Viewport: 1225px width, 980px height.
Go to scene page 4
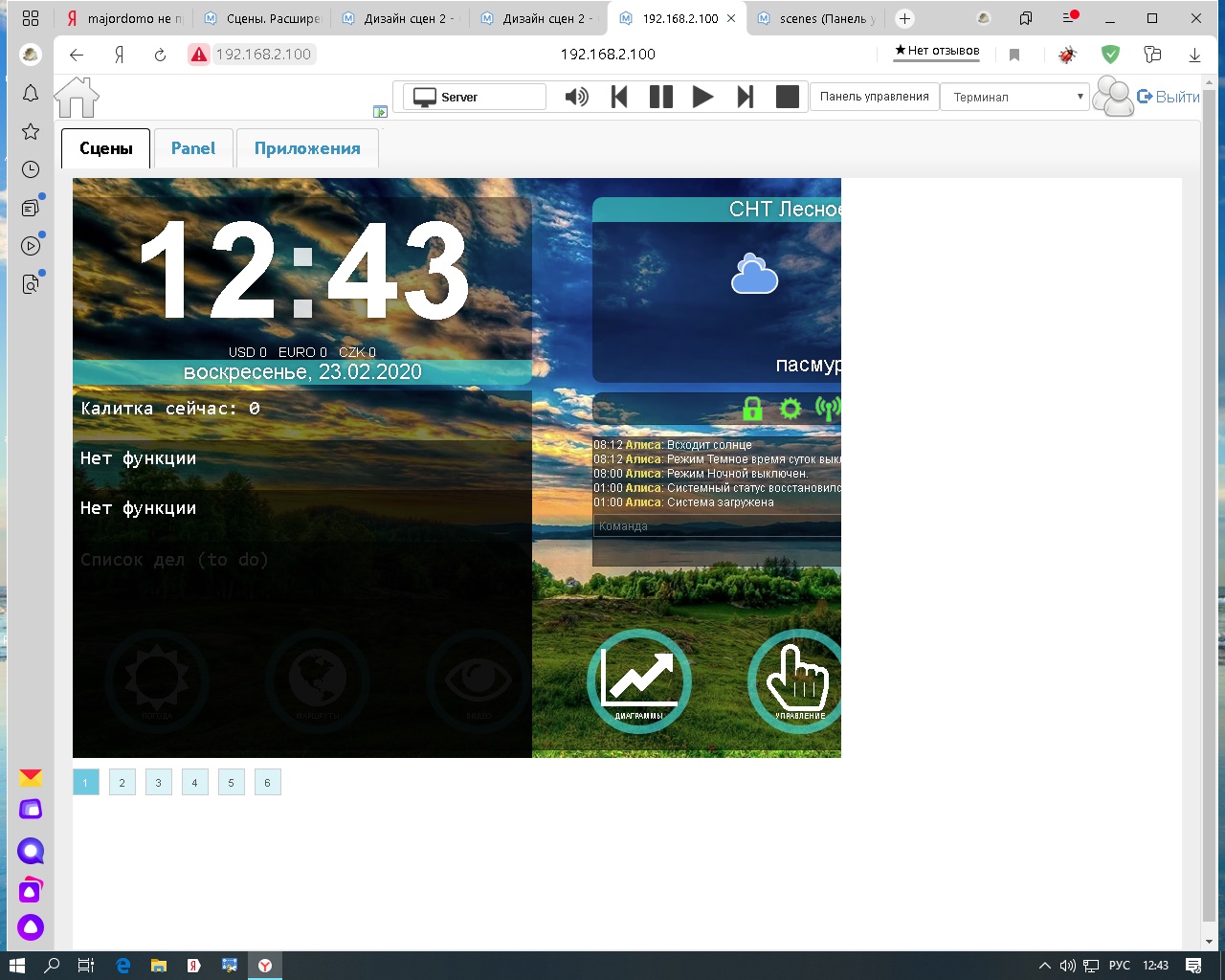click(194, 783)
